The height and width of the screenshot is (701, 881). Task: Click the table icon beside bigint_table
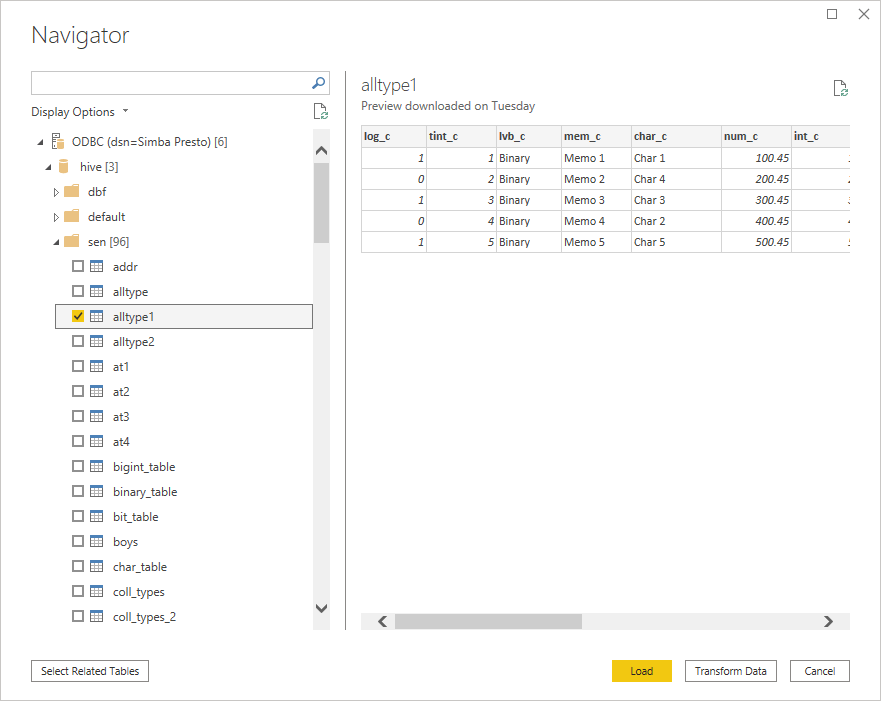click(x=97, y=466)
